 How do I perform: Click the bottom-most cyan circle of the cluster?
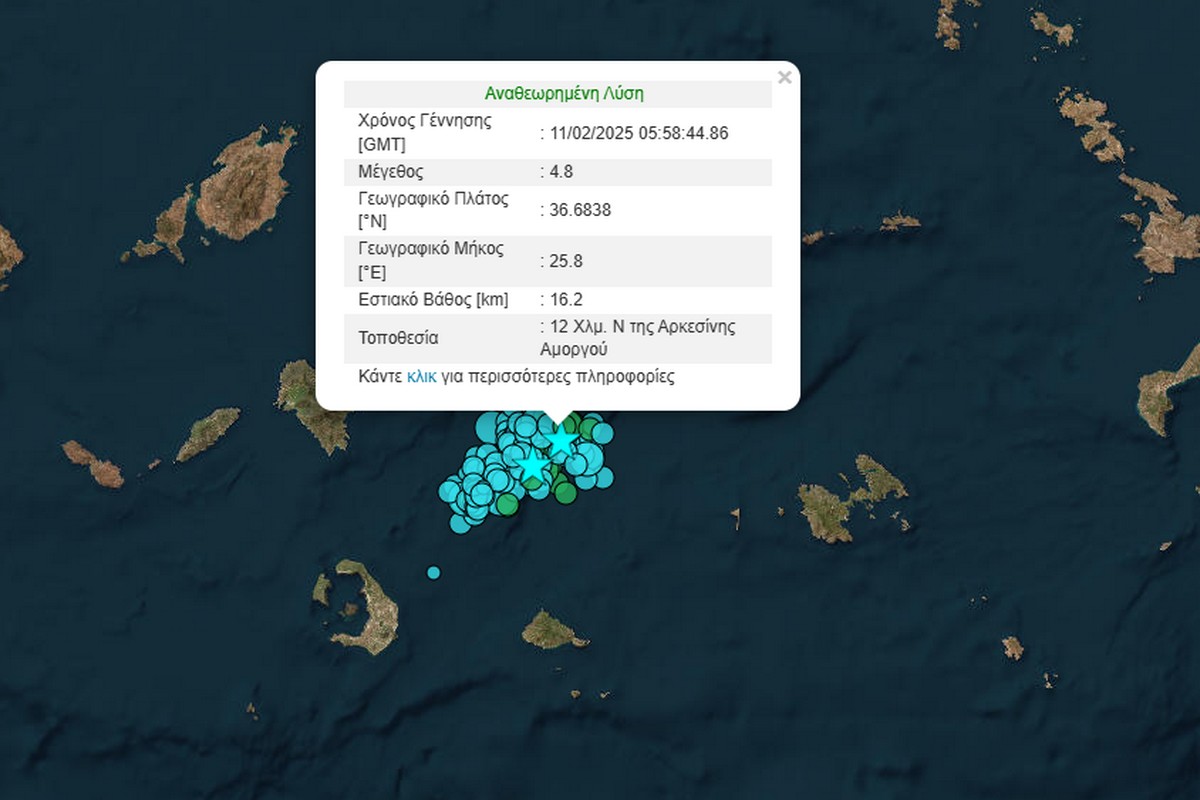coord(460,522)
